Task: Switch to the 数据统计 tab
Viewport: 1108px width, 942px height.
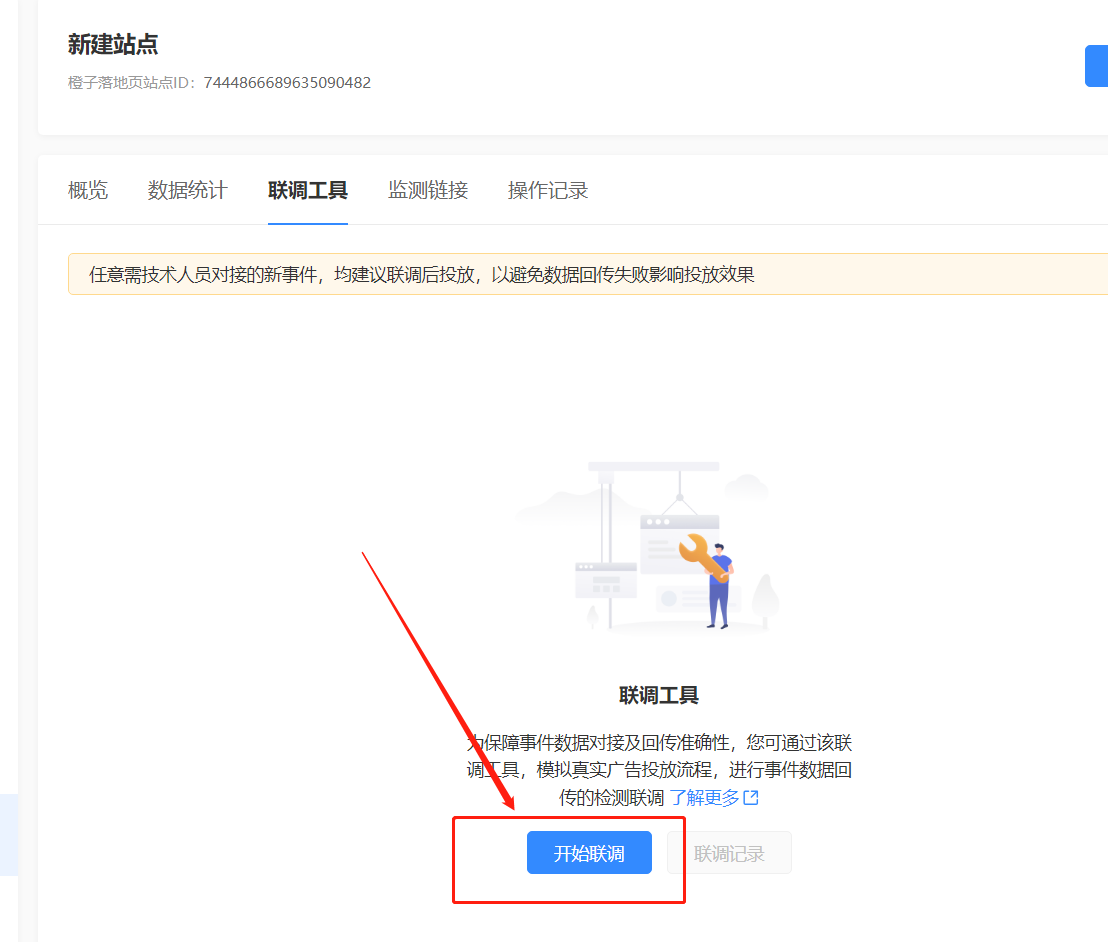Action: pyautogui.click(x=188, y=190)
